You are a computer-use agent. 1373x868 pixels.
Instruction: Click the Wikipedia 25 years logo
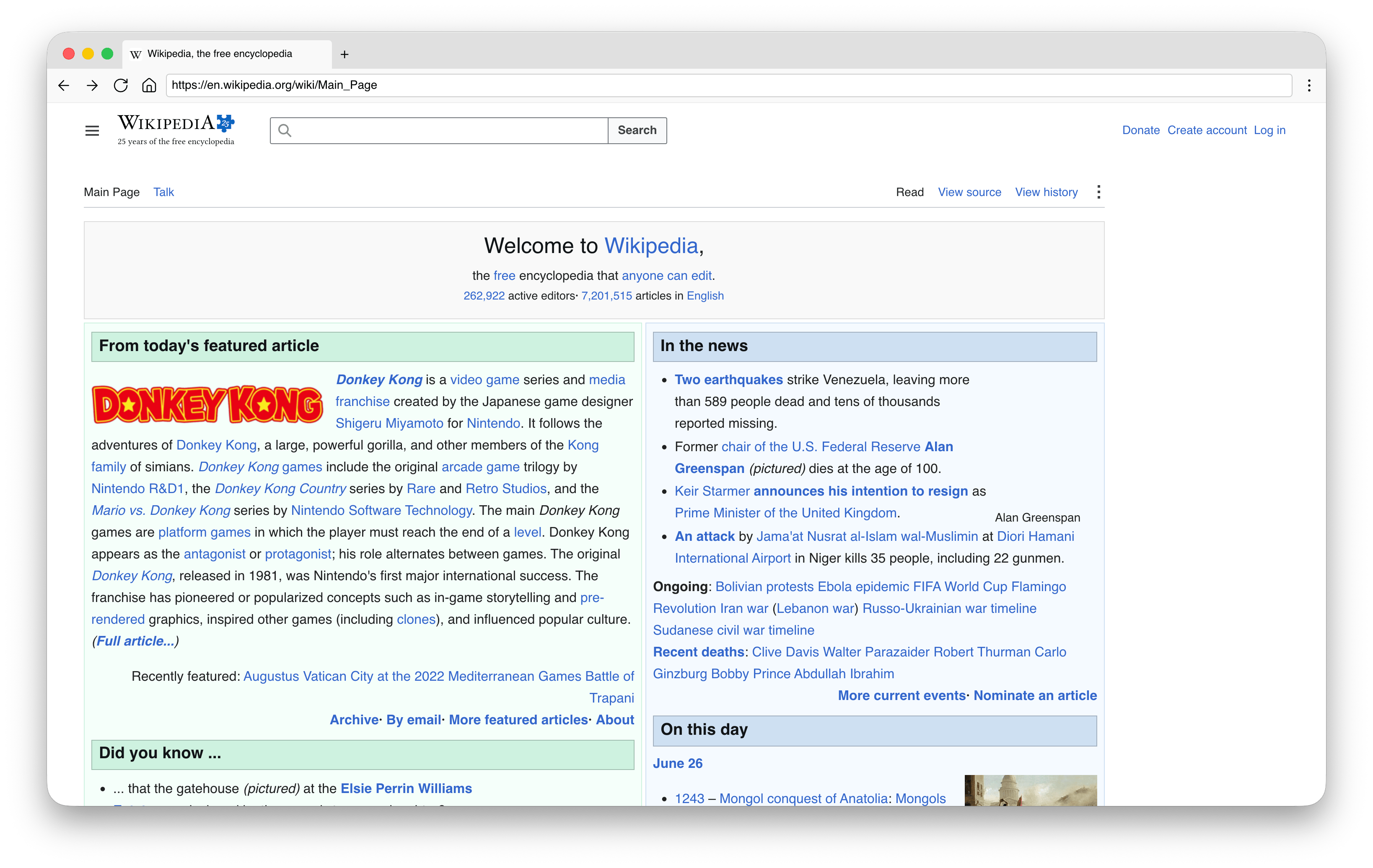[x=176, y=130]
